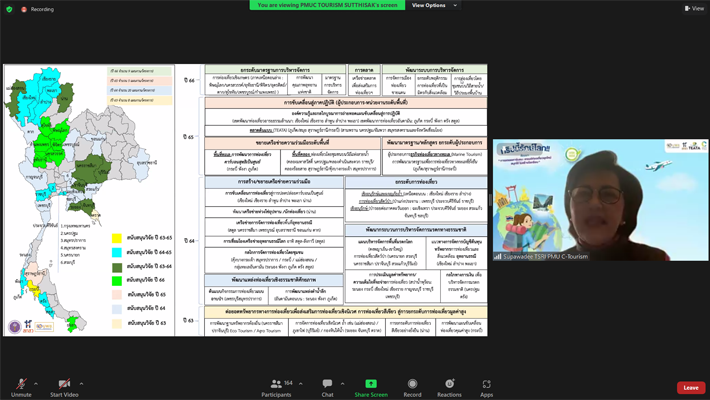This screenshot has width=710, height=400.
Task: Start recording with the Record button
Action: coord(412,386)
